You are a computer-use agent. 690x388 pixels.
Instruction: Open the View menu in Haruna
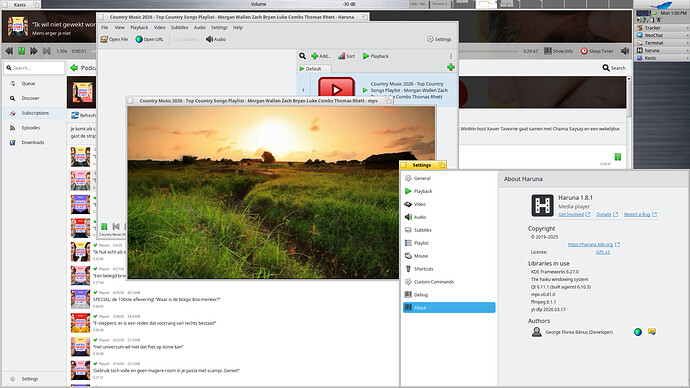tap(119, 27)
